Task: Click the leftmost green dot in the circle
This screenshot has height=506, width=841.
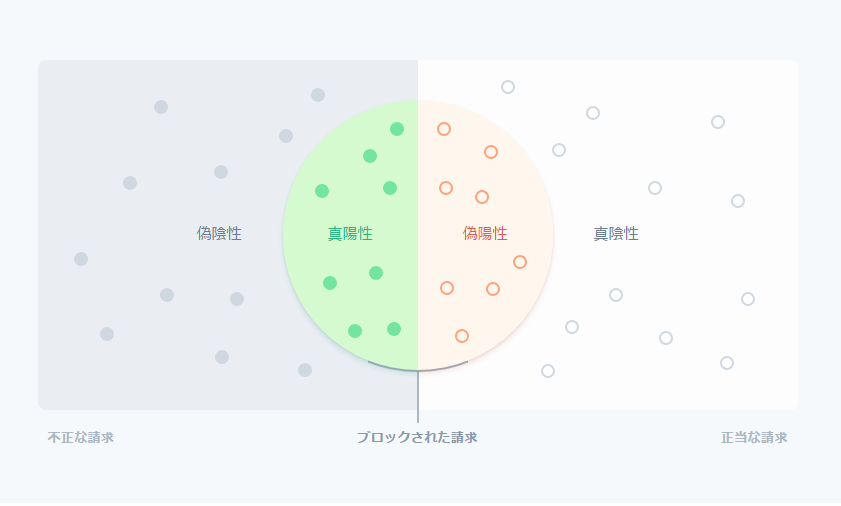Action: (x=322, y=191)
